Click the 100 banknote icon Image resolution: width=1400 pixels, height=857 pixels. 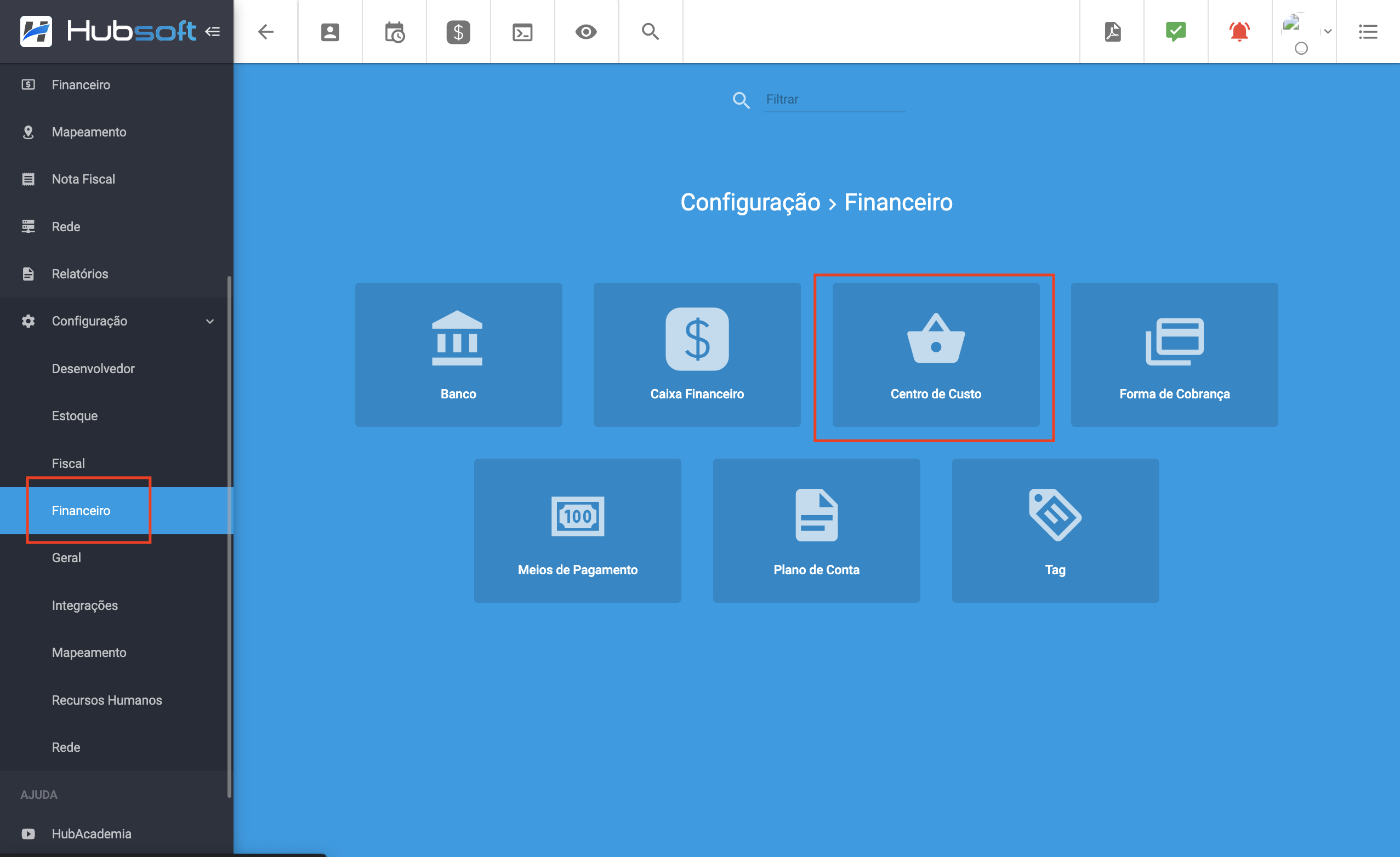(578, 516)
